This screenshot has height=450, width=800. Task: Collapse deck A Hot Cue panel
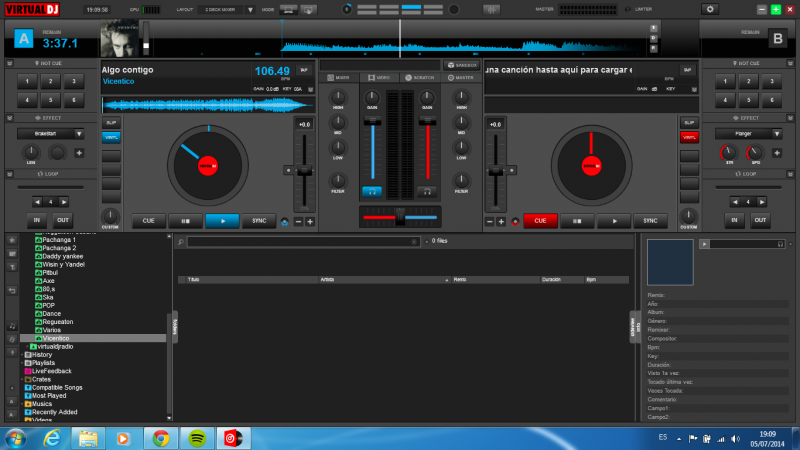pos(9,63)
